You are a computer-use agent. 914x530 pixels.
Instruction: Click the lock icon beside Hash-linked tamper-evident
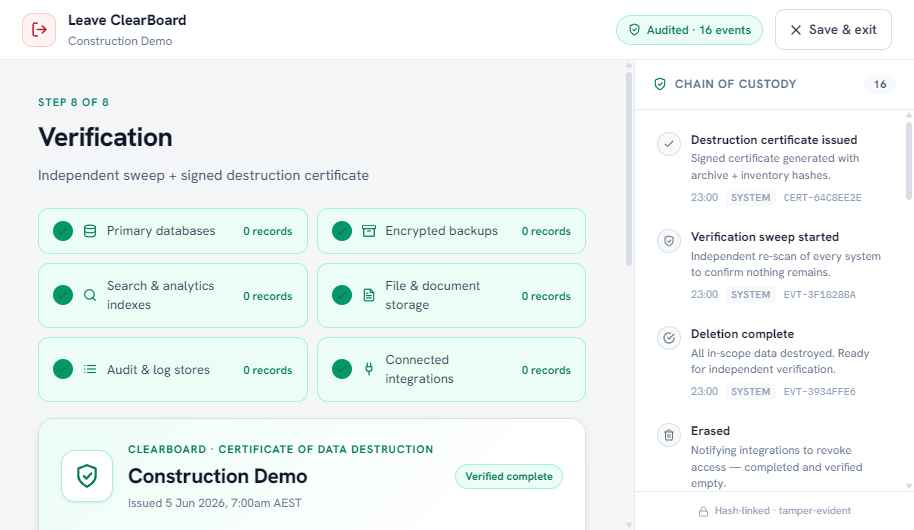[x=704, y=511]
